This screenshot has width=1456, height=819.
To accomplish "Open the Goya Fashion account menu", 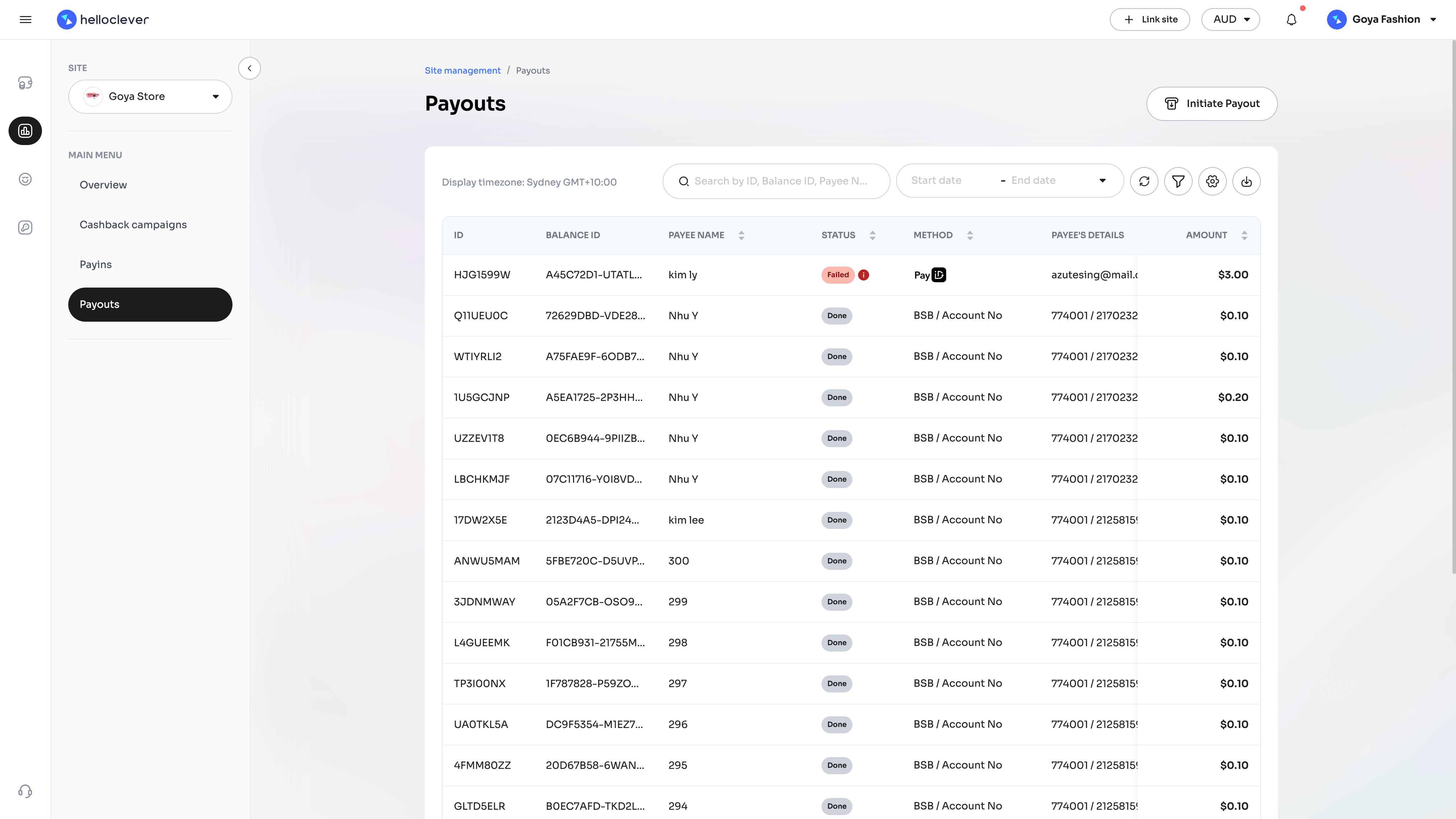I will coord(1384,19).
